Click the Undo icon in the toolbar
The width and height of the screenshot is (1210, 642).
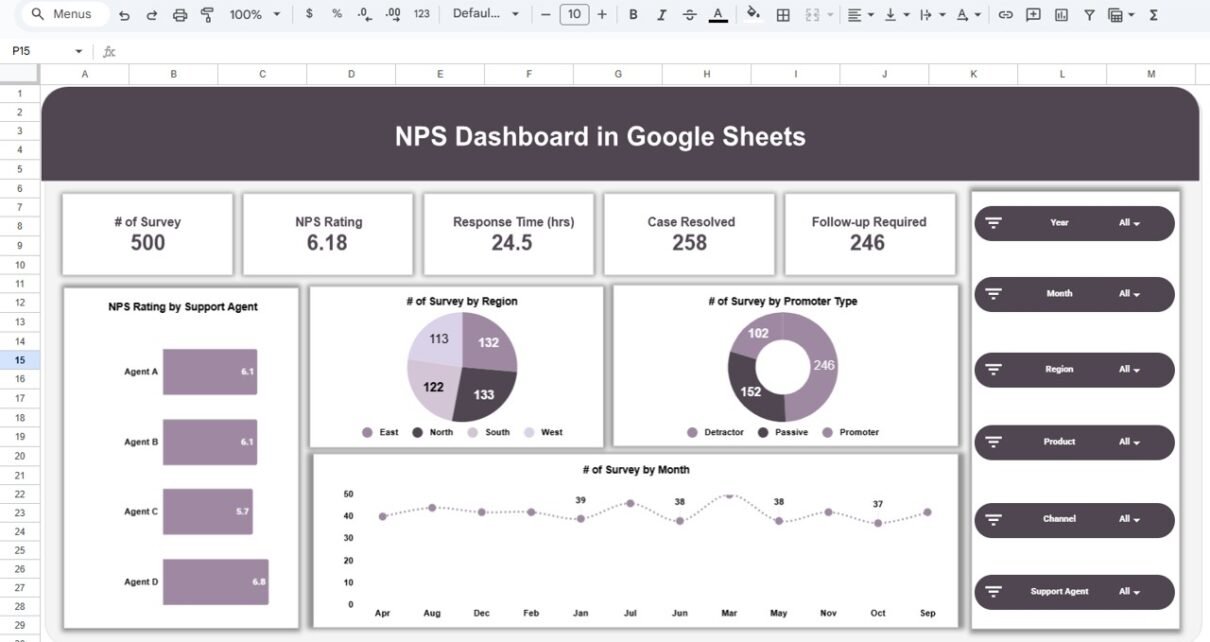click(x=124, y=15)
